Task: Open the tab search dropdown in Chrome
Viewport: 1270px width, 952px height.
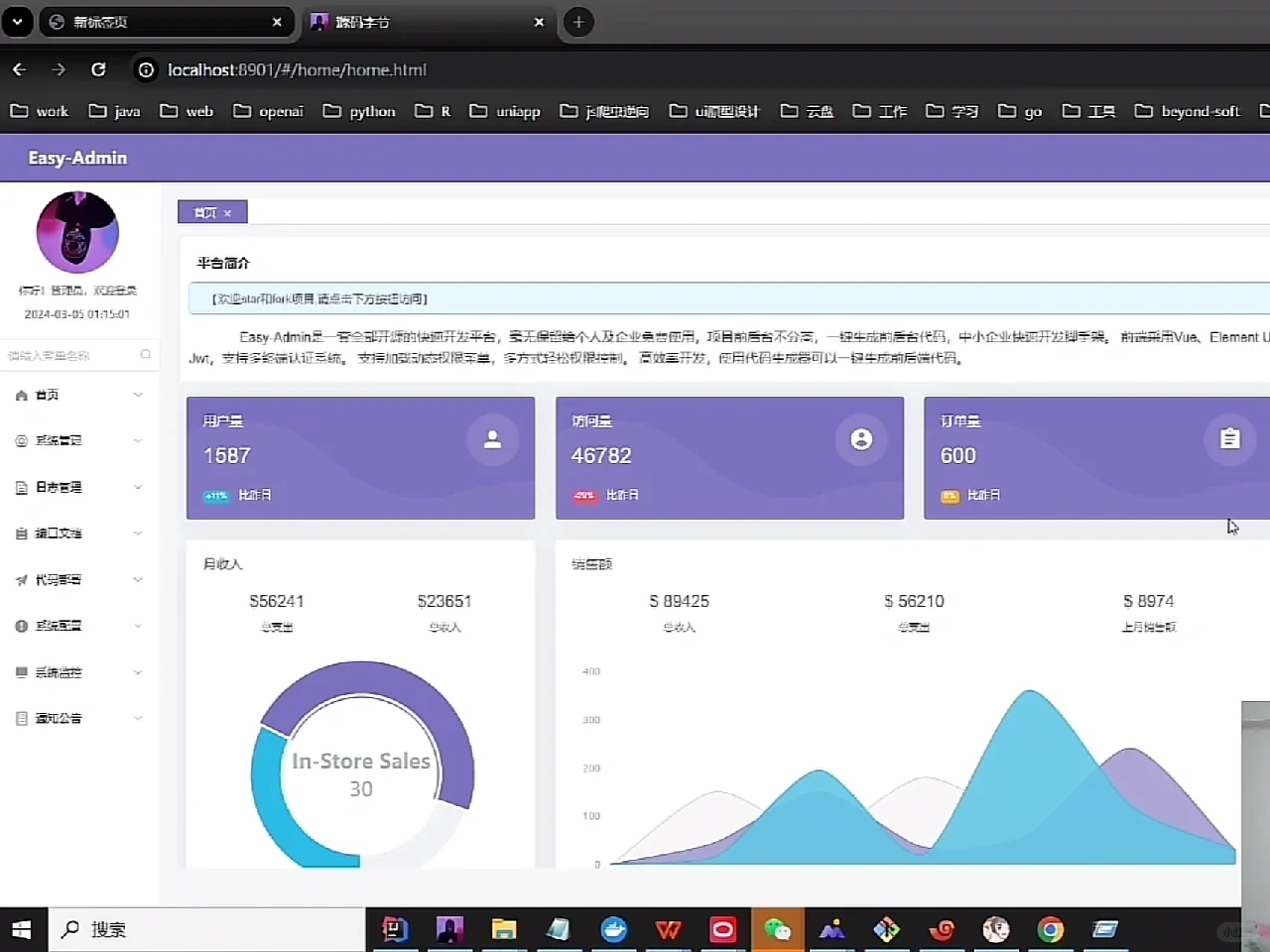Action: tap(17, 22)
